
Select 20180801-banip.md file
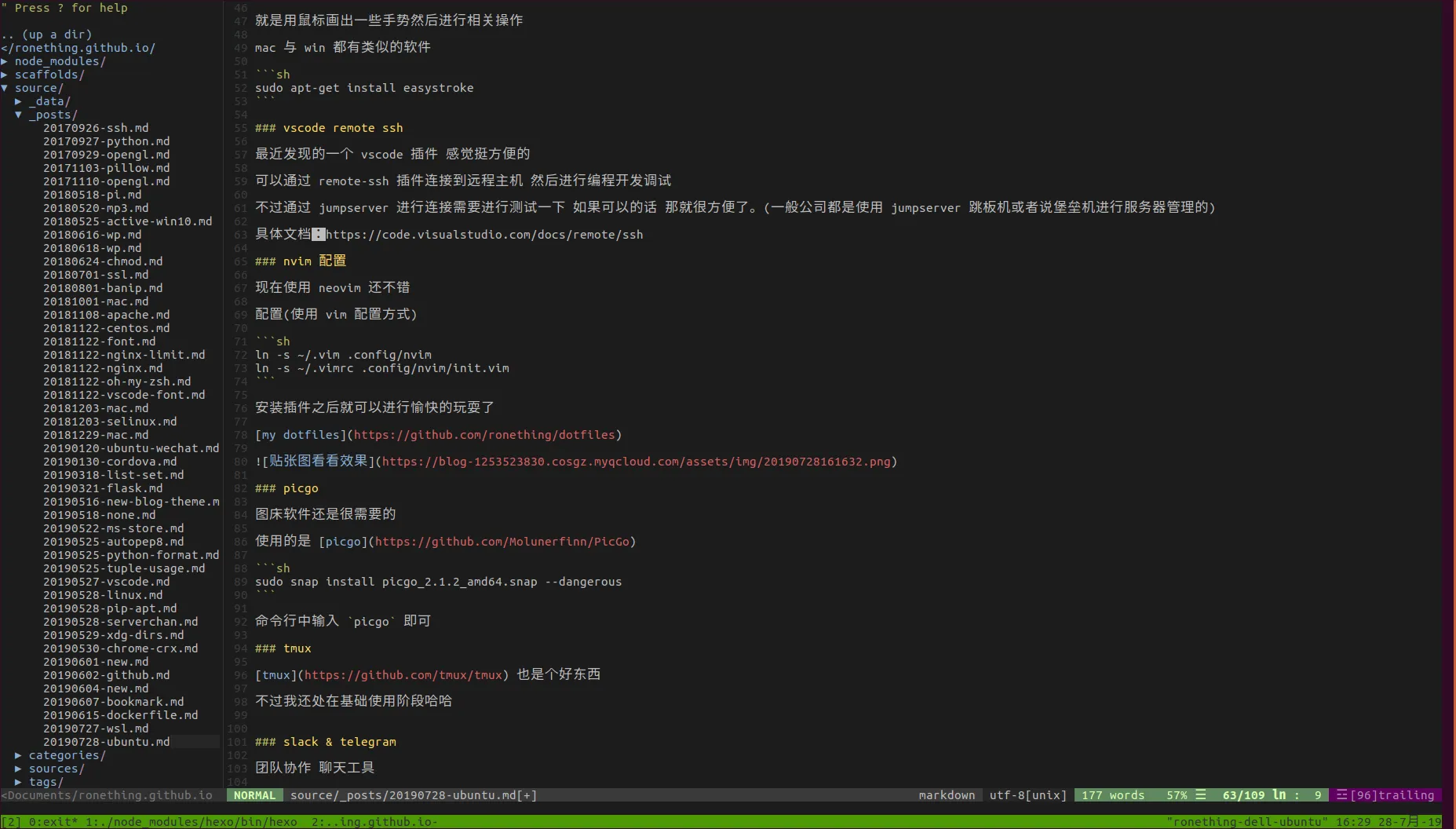pyautogui.click(x=103, y=288)
